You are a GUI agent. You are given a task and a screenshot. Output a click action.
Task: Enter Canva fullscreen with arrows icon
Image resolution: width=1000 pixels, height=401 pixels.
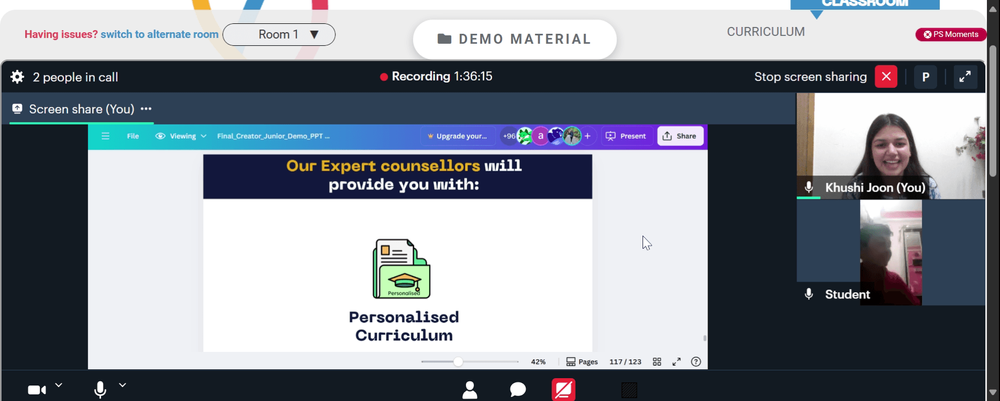point(676,361)
